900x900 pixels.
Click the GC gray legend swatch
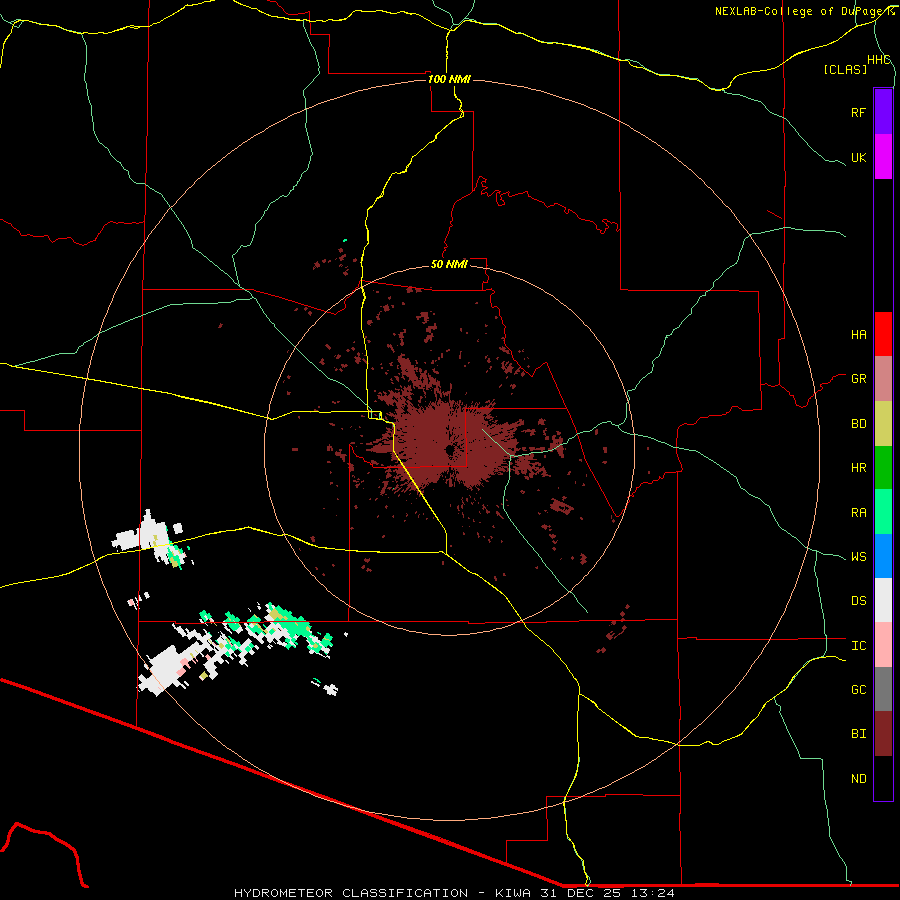click(883, 689)
